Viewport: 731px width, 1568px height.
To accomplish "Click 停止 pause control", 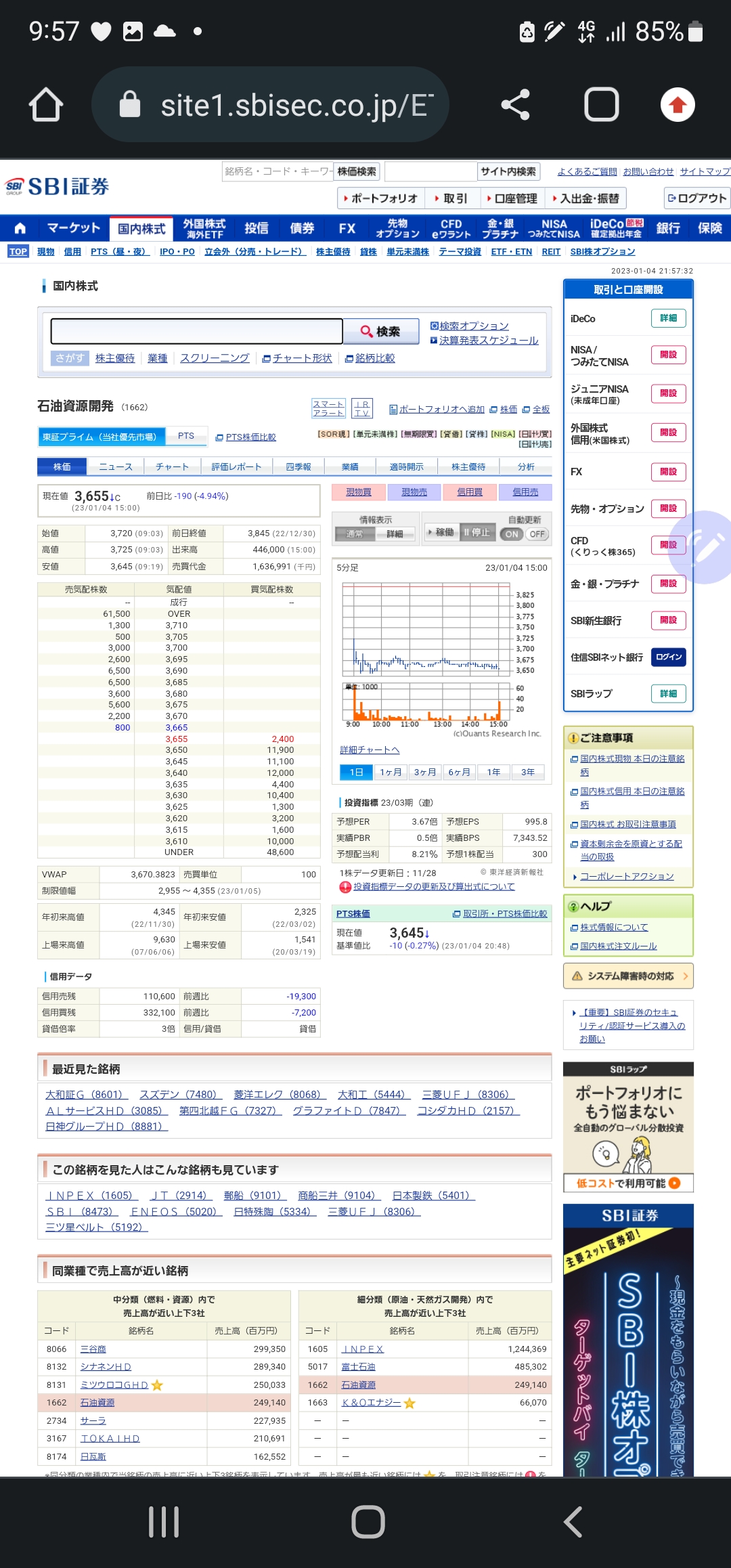I will point(477,533).
